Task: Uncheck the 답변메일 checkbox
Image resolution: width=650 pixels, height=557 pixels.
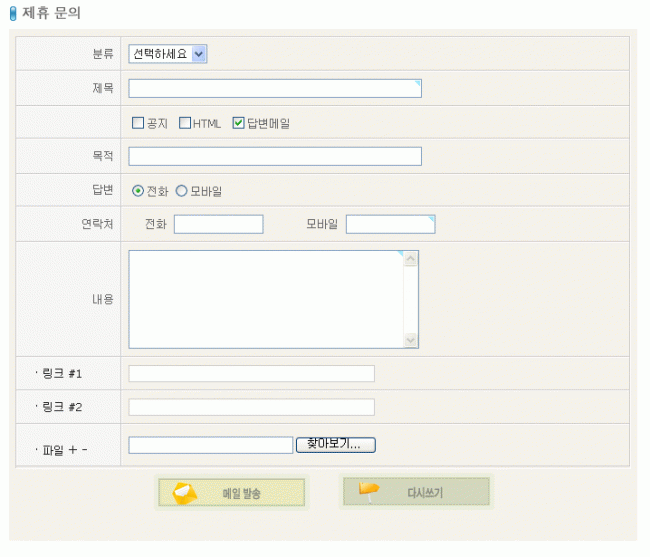Action: click(238, 123)
